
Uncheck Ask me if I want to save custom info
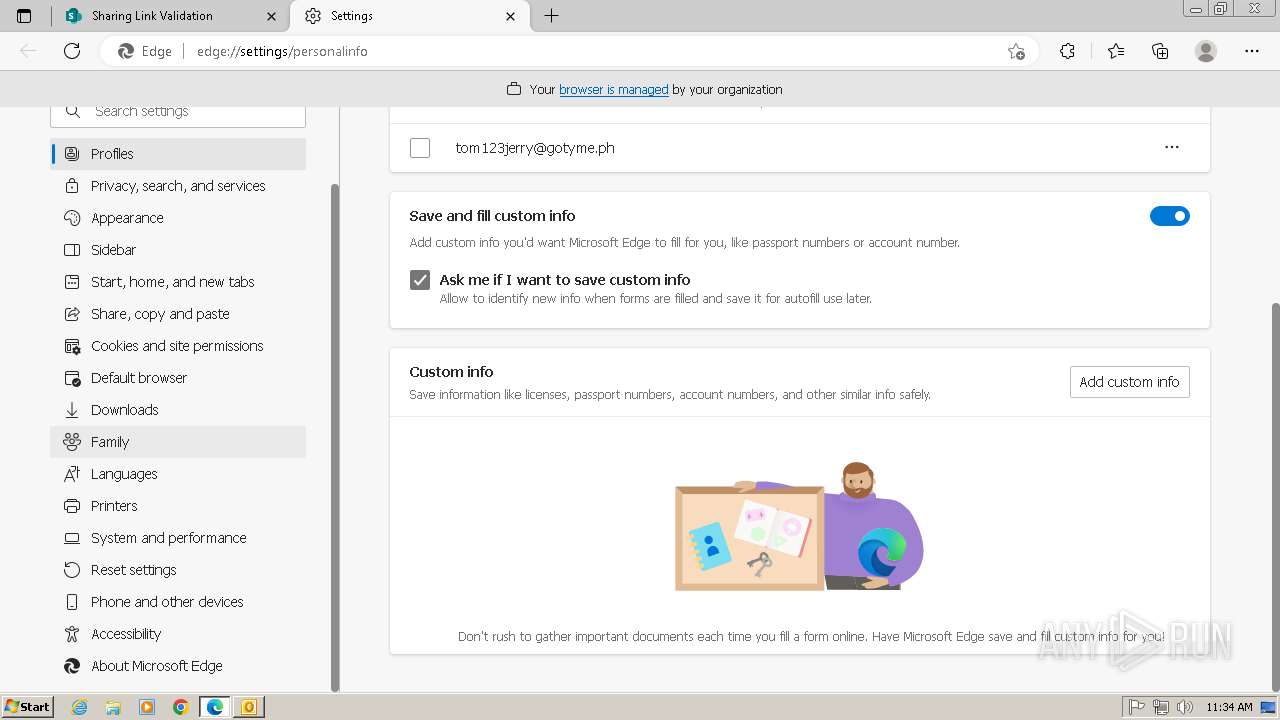pyautogui.click(x=420, y=280)
